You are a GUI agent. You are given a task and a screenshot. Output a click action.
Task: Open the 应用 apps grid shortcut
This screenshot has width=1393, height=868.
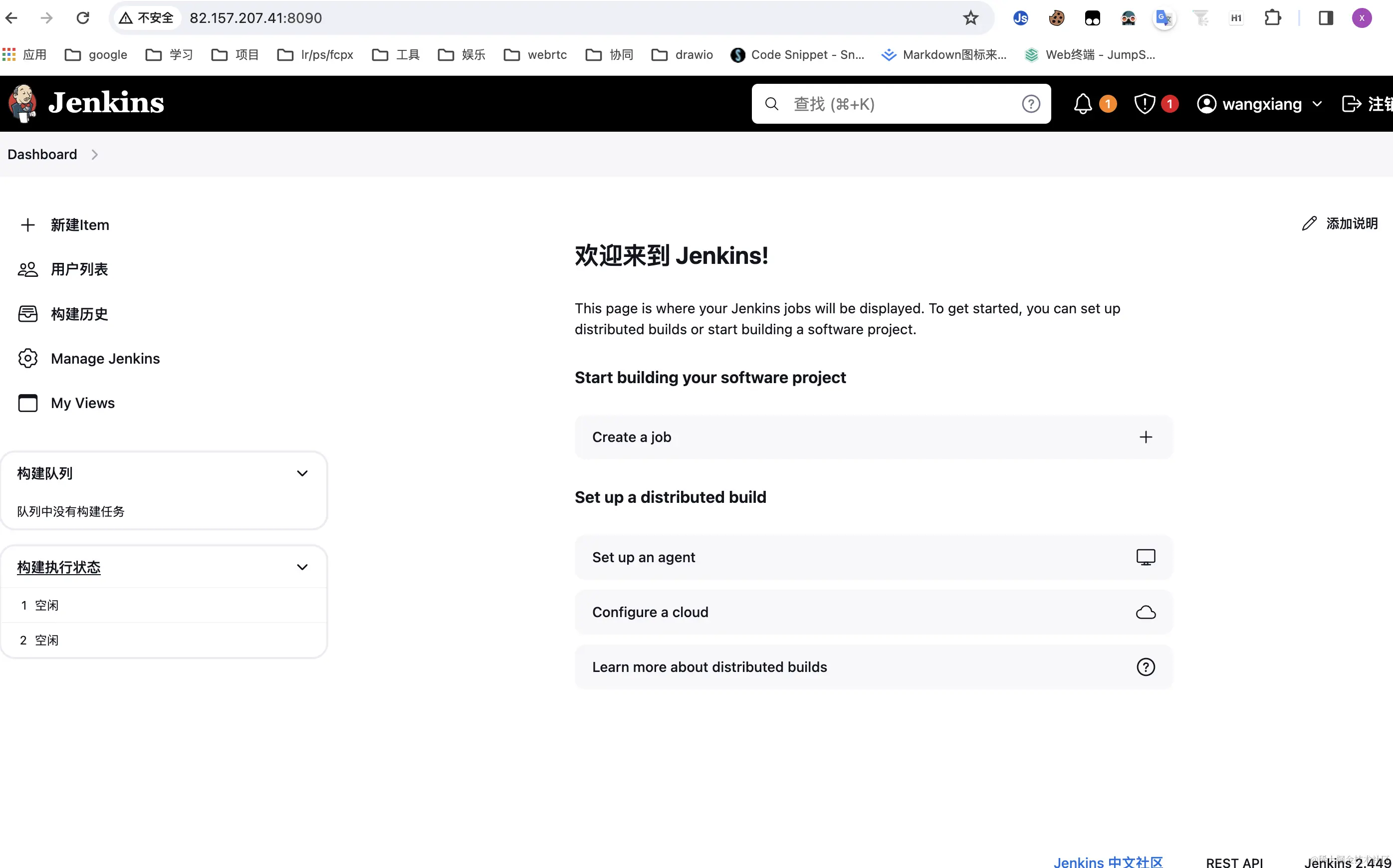24,54
